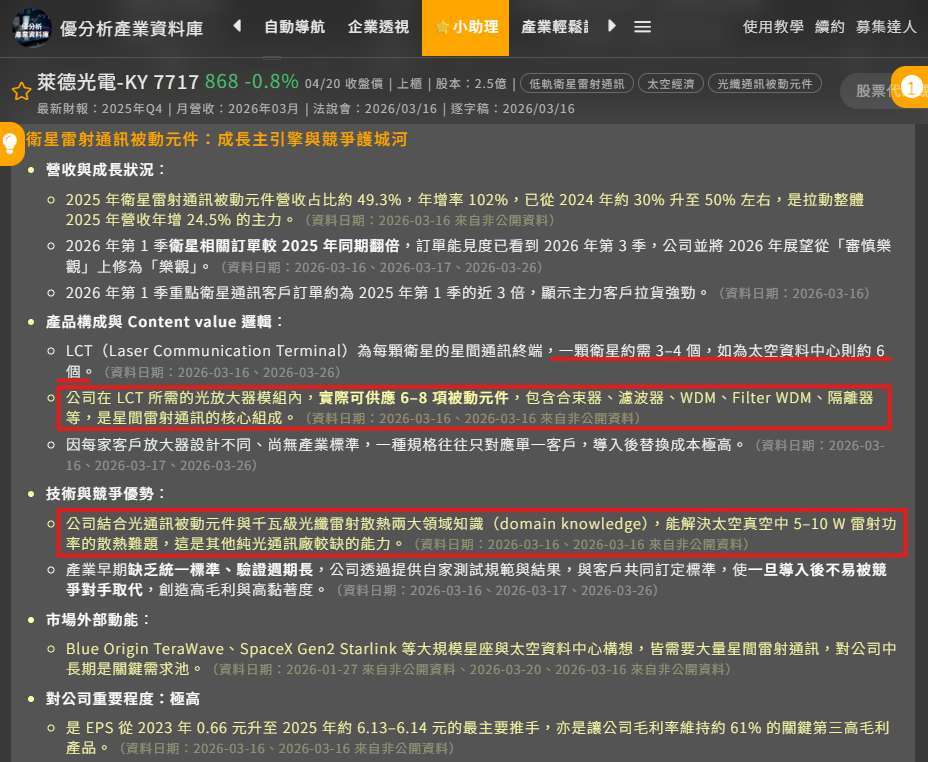This screenshot has height=762, width=928.
Task: Click the orange notification badge showing 1
Action: (911, 87)
